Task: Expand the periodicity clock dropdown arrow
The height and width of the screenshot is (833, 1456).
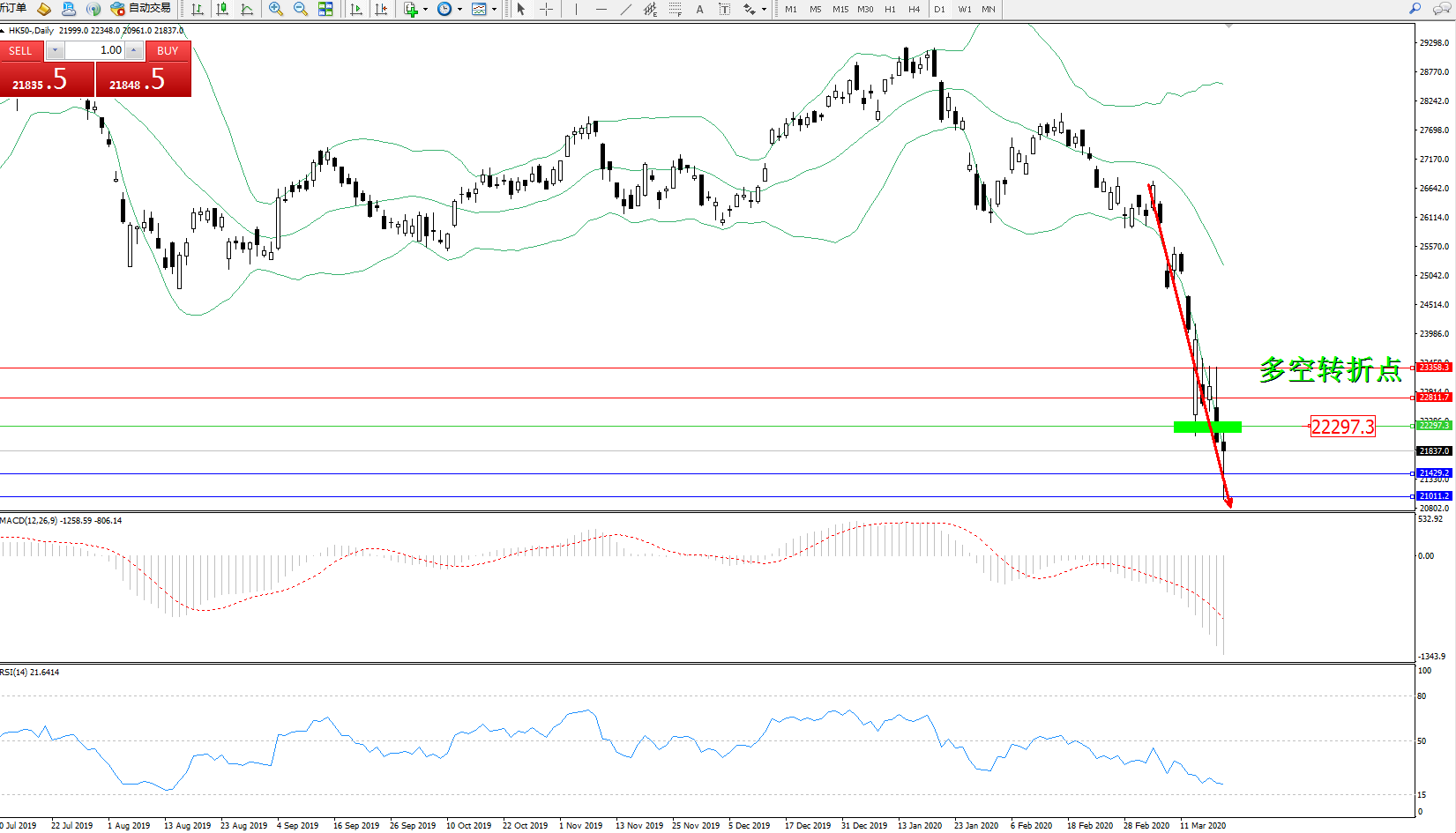Action: [459, 9]
